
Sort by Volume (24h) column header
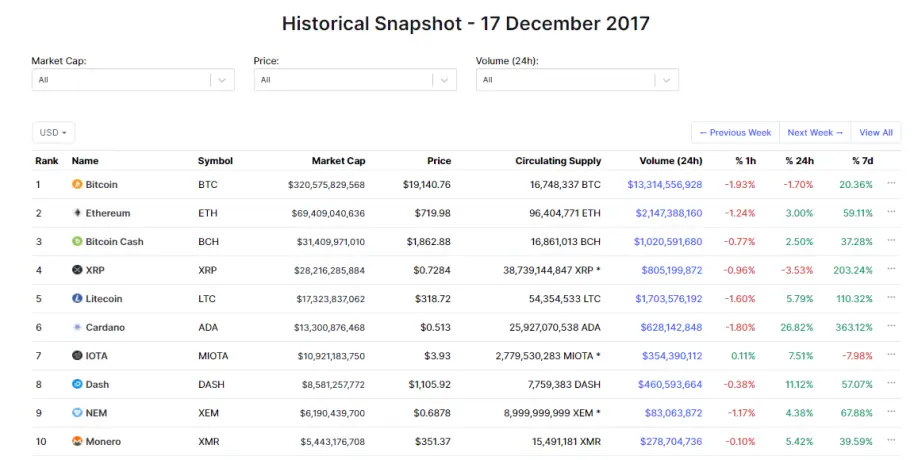[671, 161]
